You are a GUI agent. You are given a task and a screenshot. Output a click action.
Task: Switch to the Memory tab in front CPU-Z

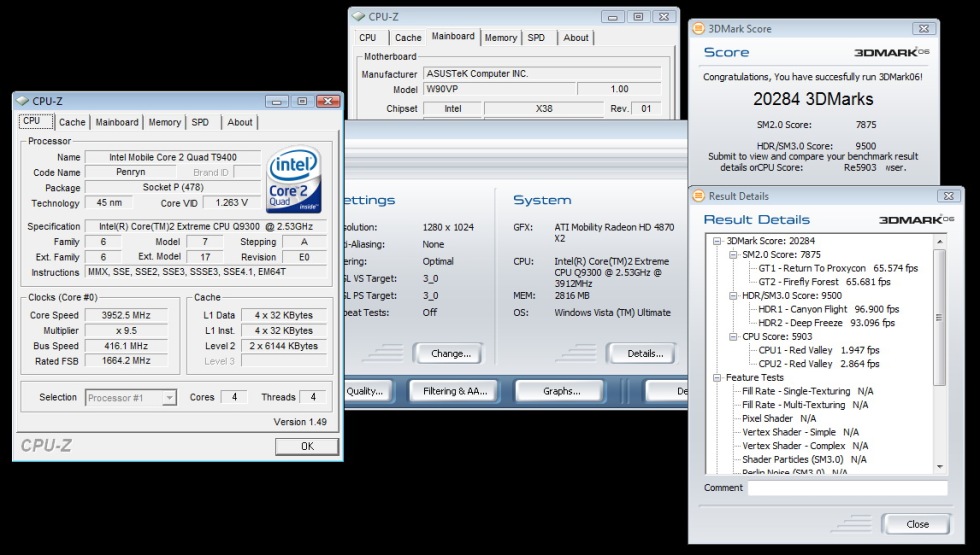click(164, 122)
